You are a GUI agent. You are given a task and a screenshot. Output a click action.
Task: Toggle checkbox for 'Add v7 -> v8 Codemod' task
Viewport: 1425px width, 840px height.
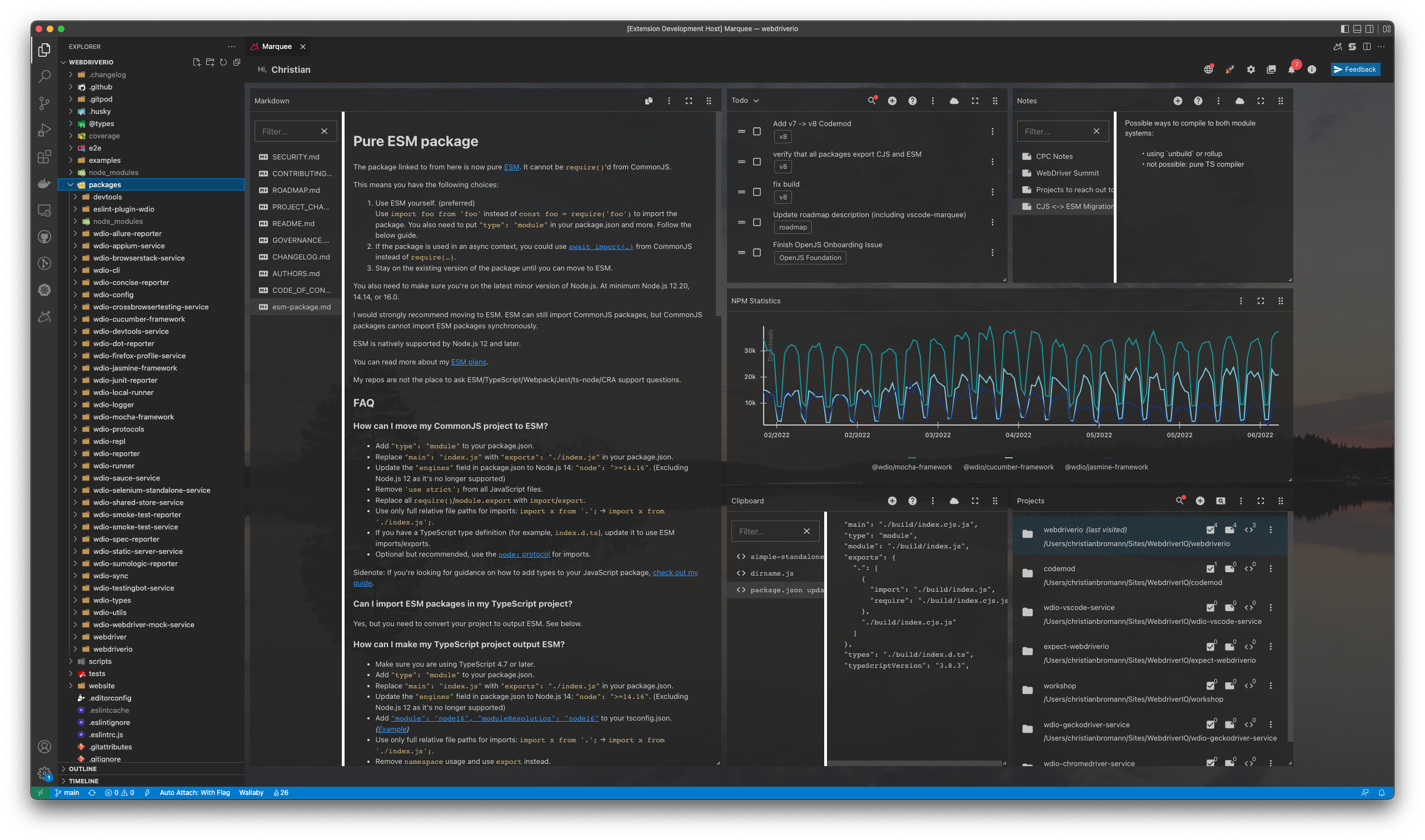[x=757, y=131]
